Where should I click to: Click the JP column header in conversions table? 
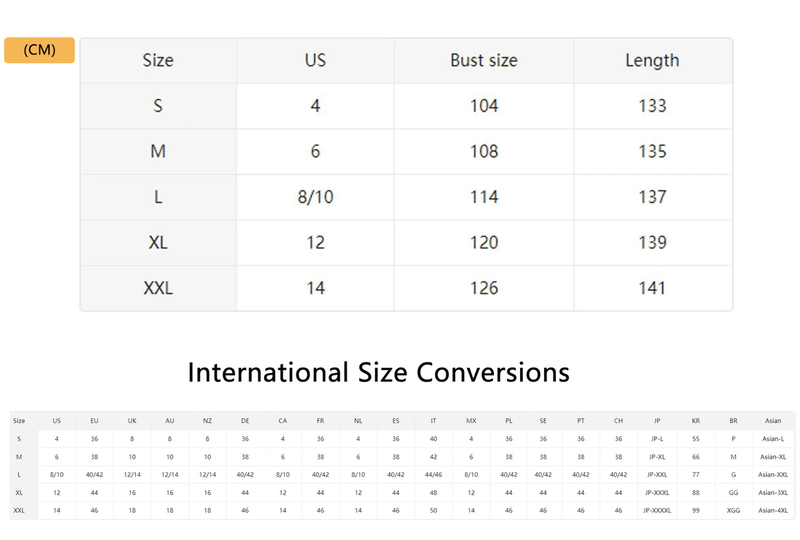tap(657, 421)
